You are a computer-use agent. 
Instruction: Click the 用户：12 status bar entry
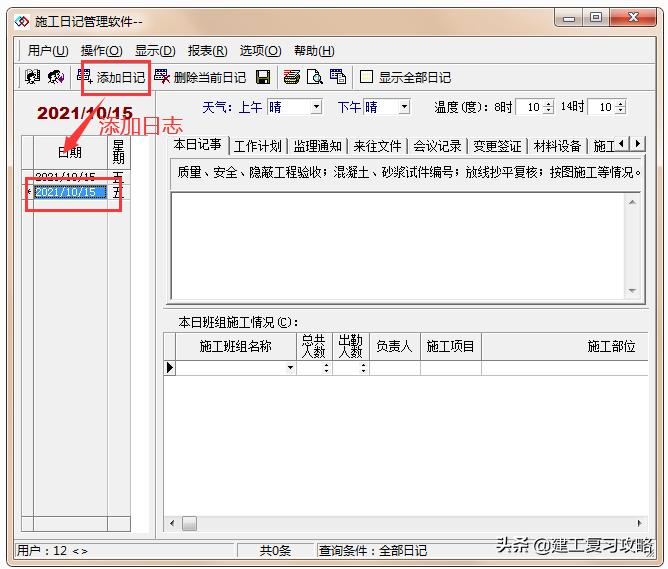point(52,551)
